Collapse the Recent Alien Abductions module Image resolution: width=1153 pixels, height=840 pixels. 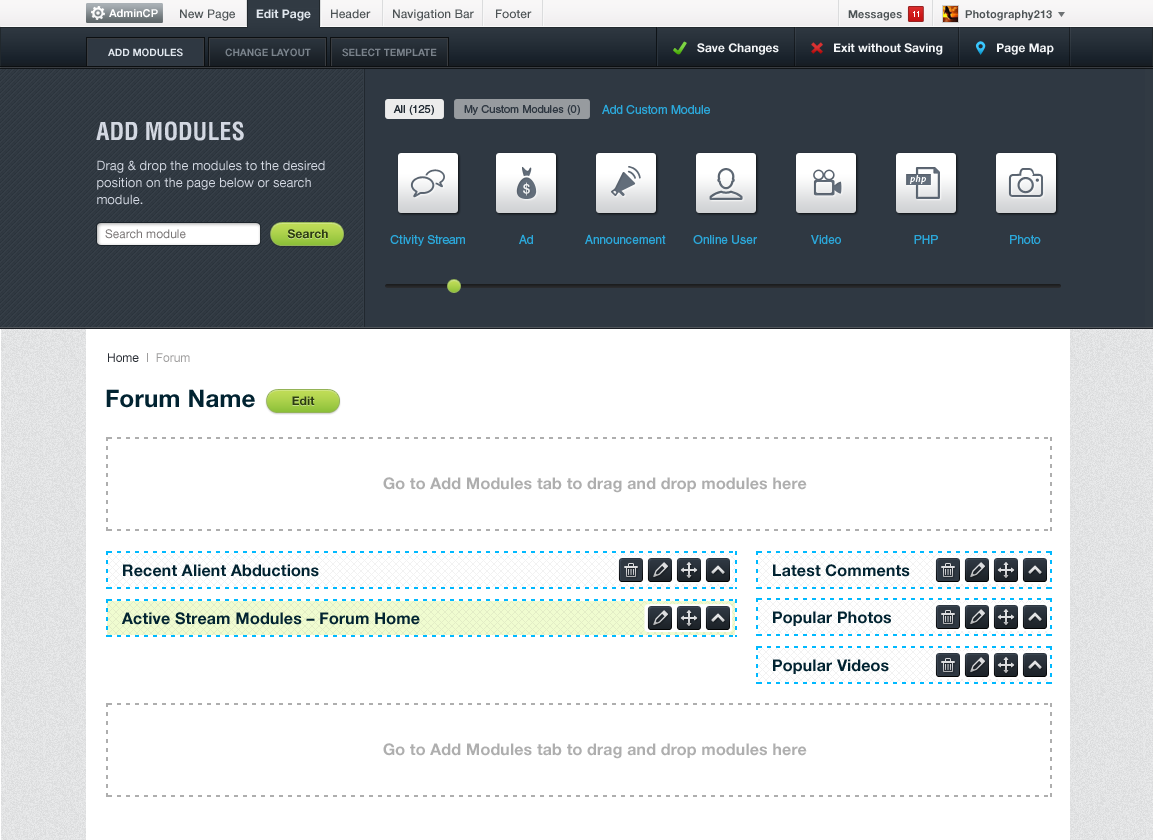[x=717, y=570]
